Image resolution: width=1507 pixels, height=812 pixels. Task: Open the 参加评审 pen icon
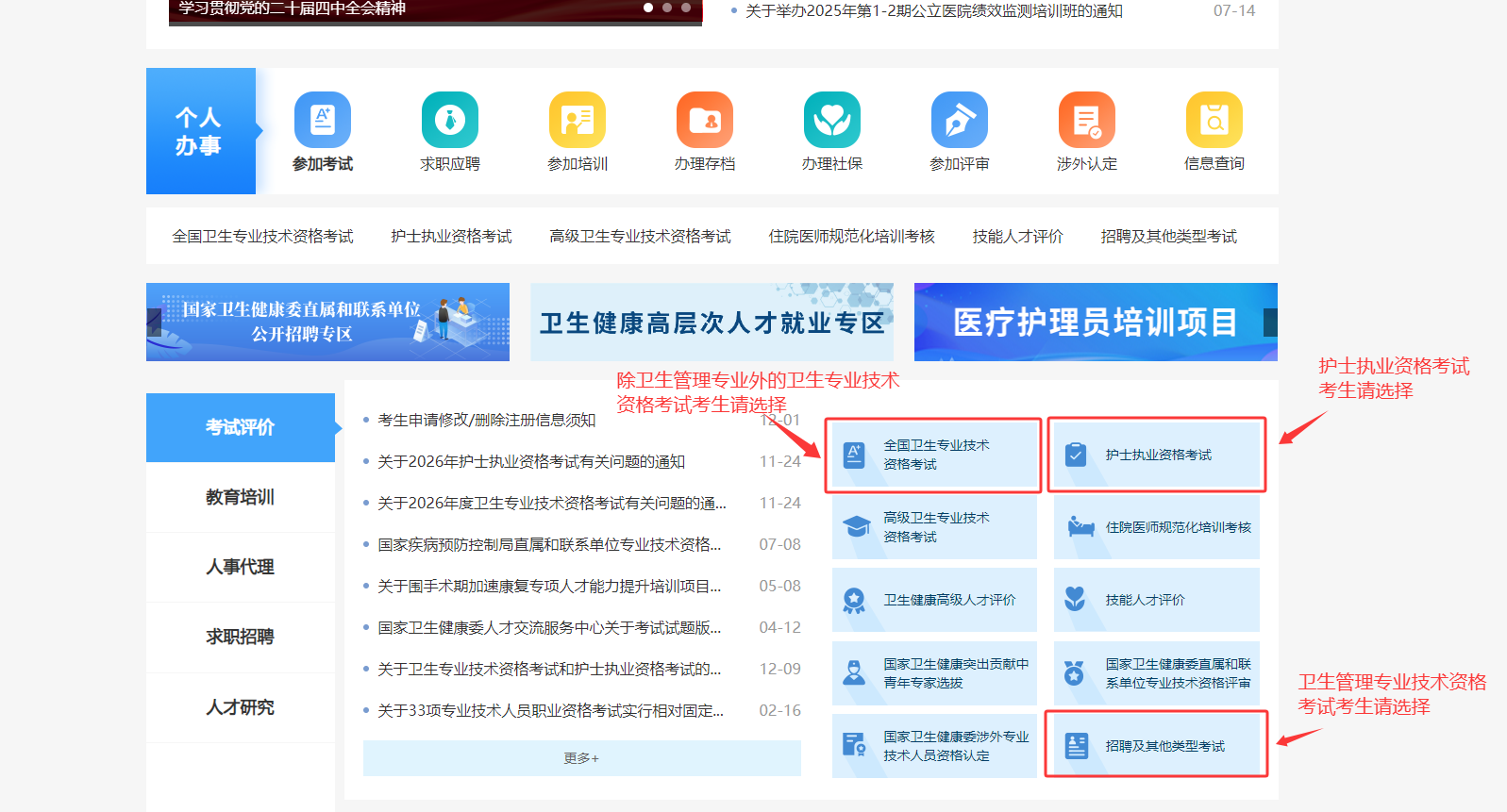click(x=960, y=120)
